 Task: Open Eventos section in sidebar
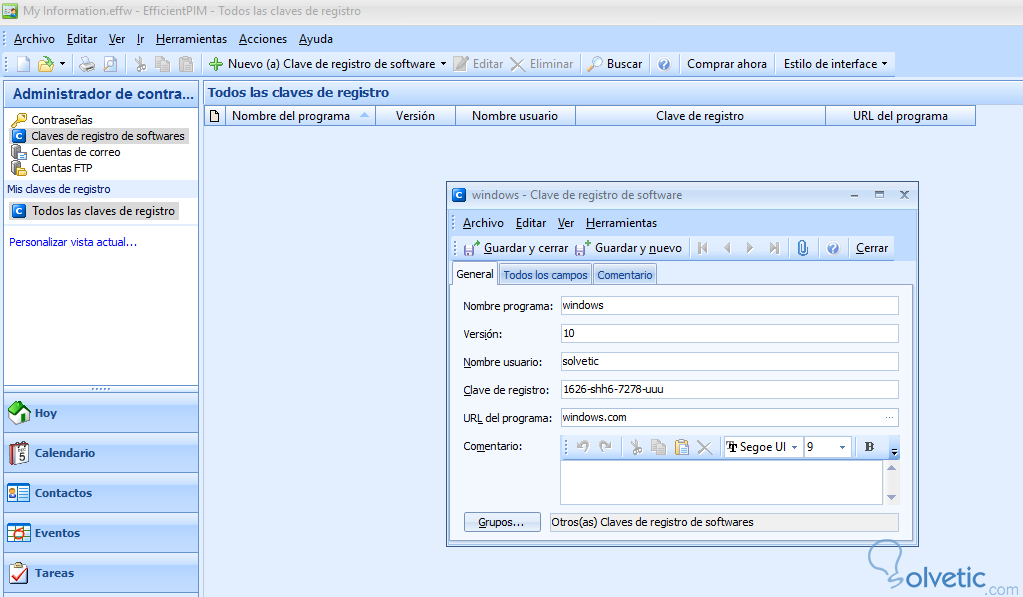pyautogui.click(x=100, y=533)
